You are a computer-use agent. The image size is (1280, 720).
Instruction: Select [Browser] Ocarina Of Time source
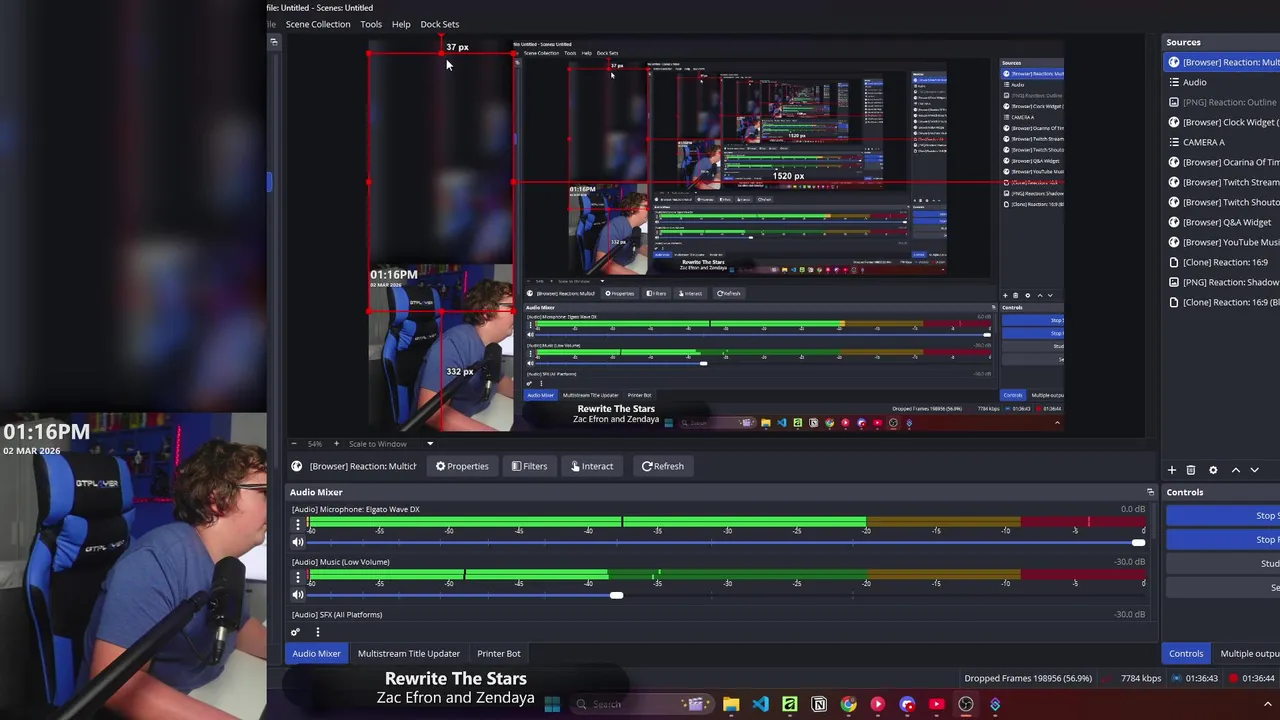(x=1223, y=162)
